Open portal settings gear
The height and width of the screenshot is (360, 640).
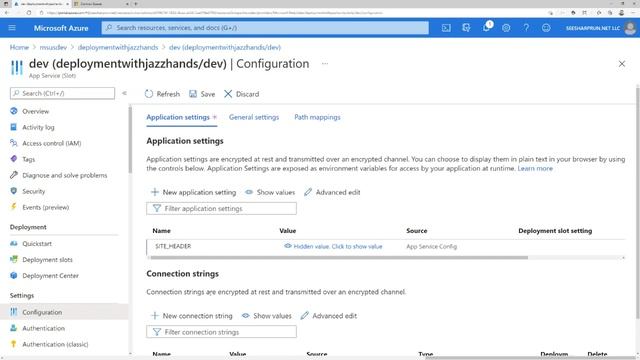click(x=506, y=28)
